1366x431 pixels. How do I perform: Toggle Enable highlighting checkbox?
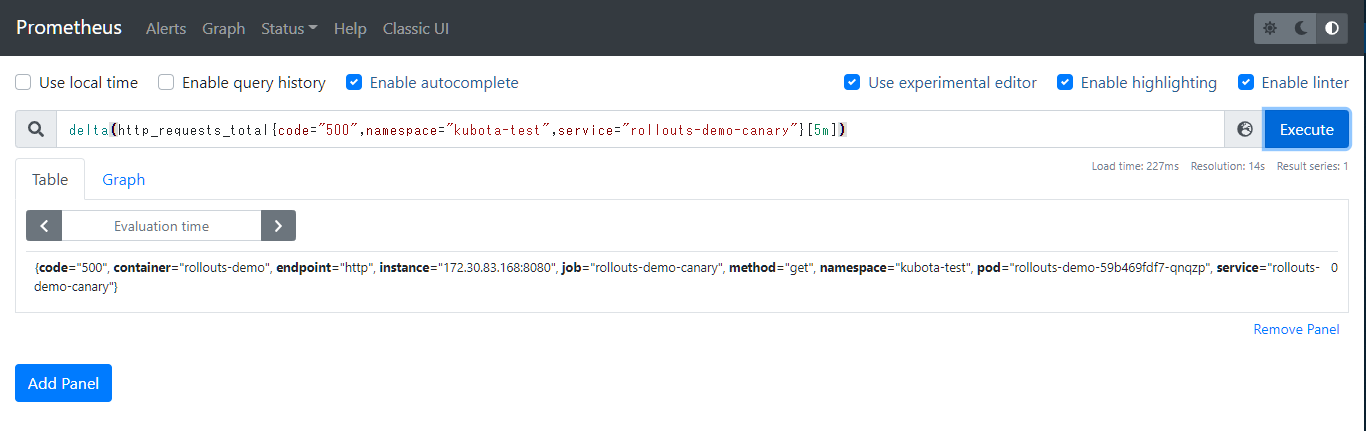(1065, 82)
